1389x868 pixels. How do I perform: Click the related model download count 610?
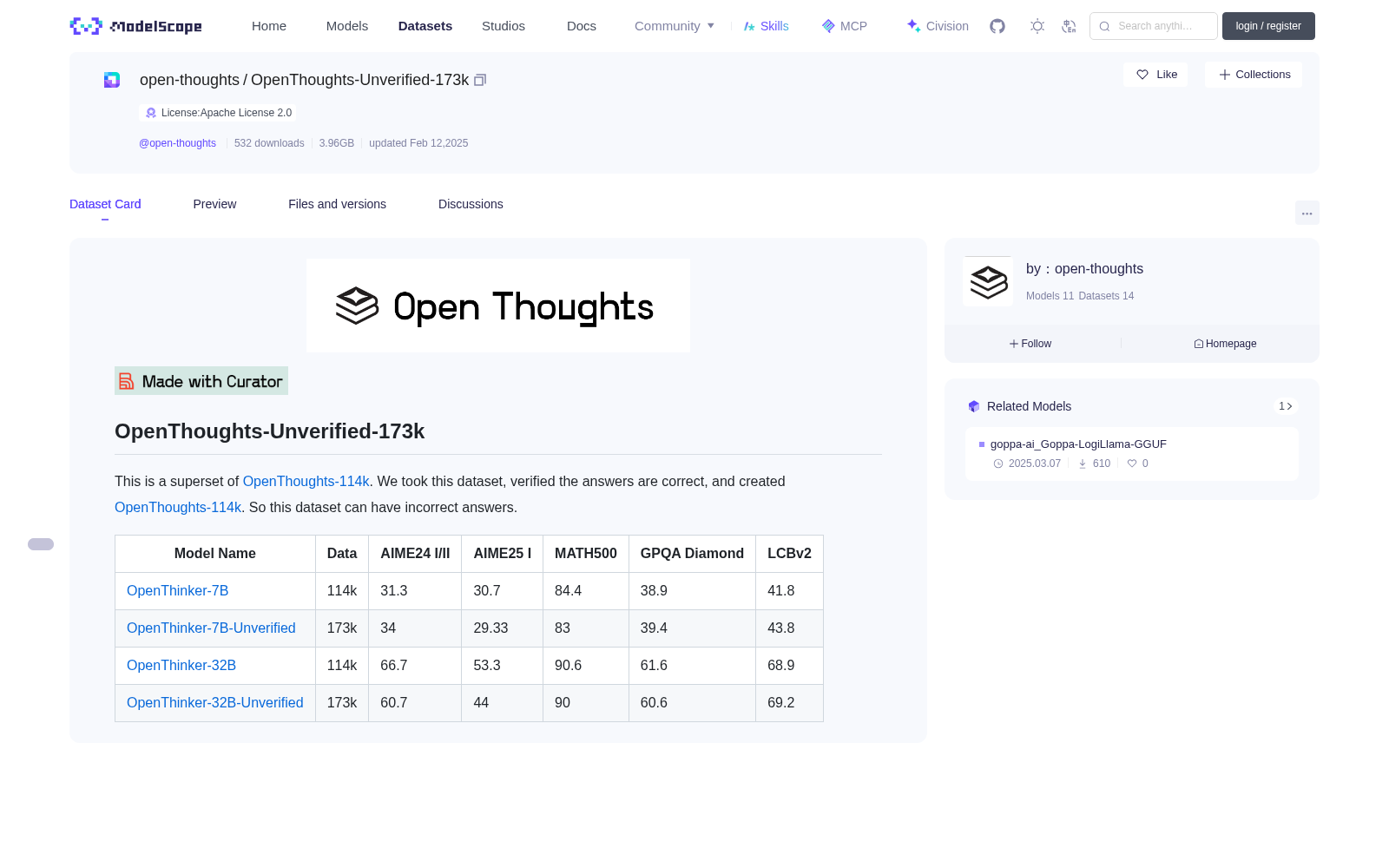(1102, 464)
